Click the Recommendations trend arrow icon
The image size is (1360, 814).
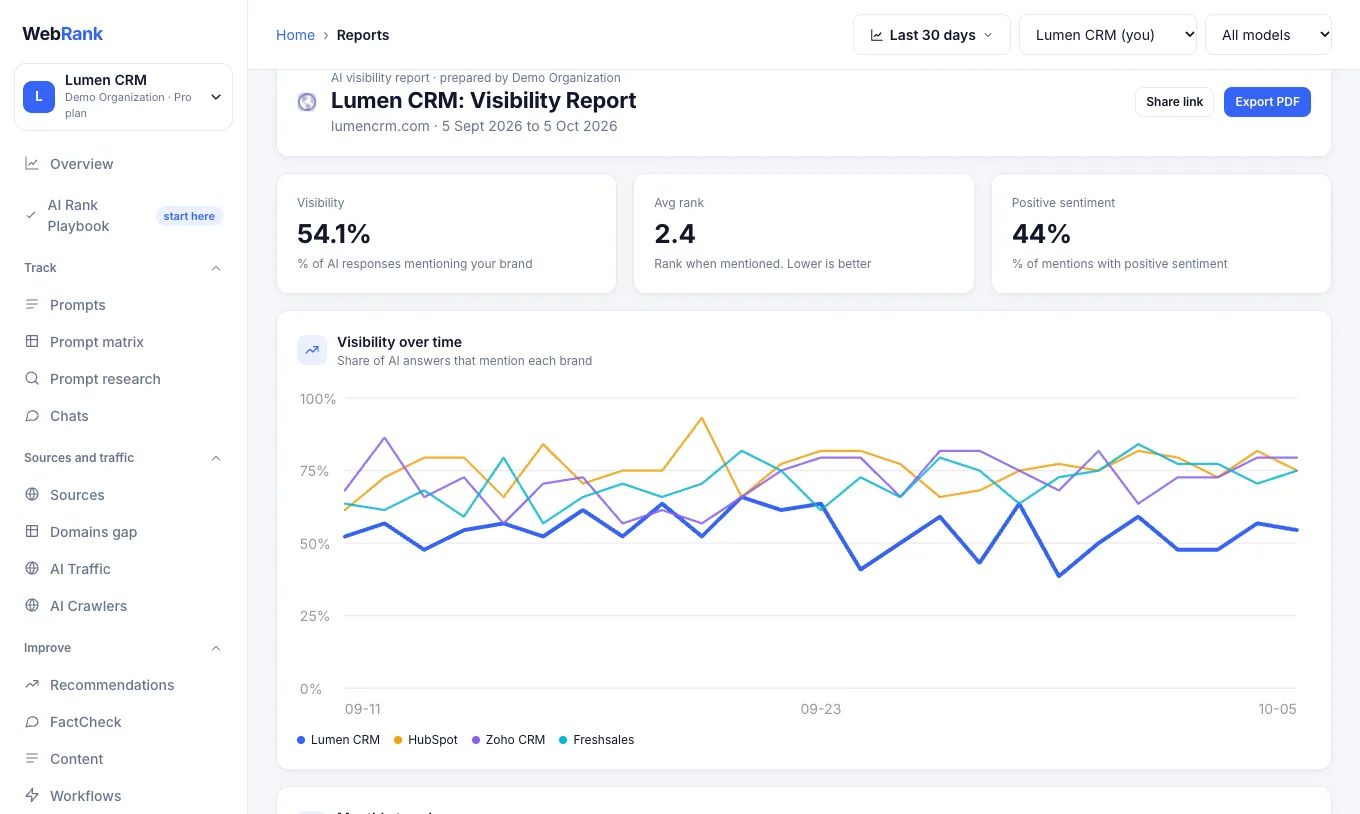coord(32,685)
